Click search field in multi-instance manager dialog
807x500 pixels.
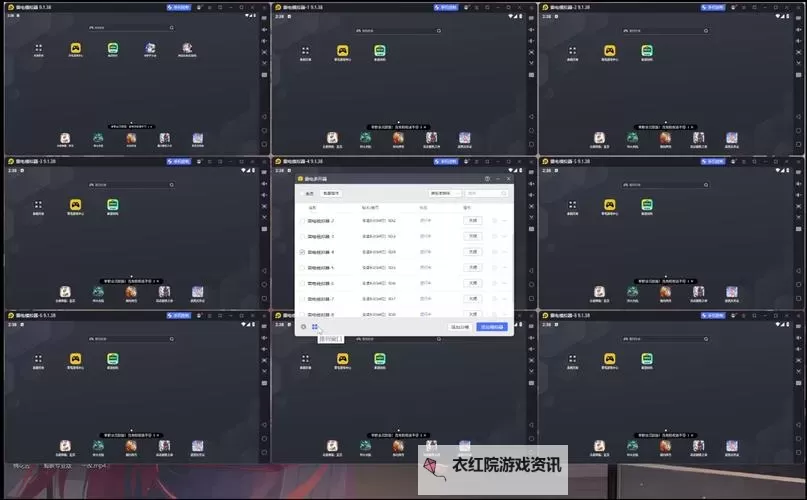click(x=486, y=193)
